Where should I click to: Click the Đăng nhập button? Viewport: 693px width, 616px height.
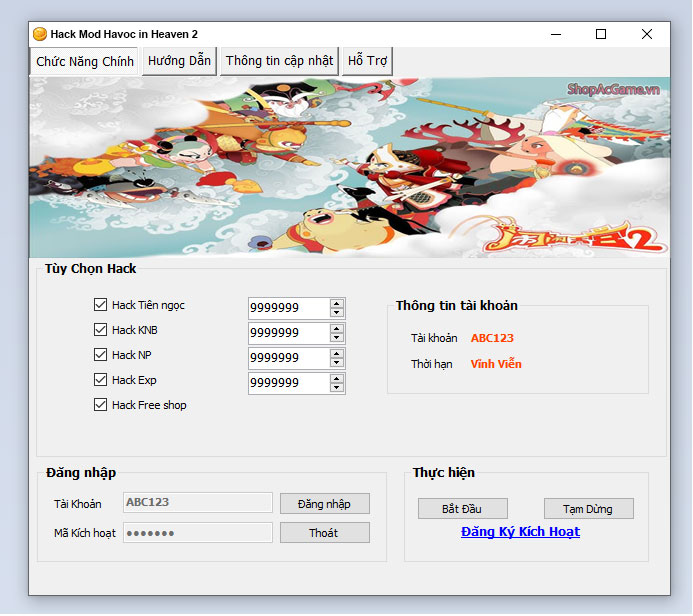[x=325, y=504]
